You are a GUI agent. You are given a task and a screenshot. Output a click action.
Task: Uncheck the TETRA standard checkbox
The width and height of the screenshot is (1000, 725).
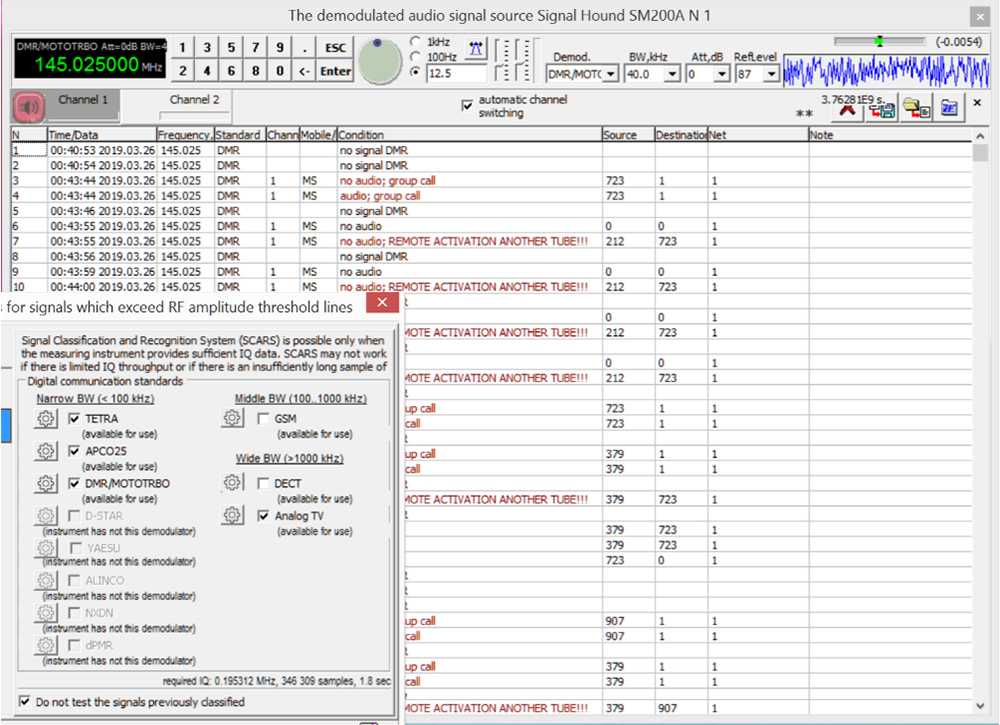(73, 419)
